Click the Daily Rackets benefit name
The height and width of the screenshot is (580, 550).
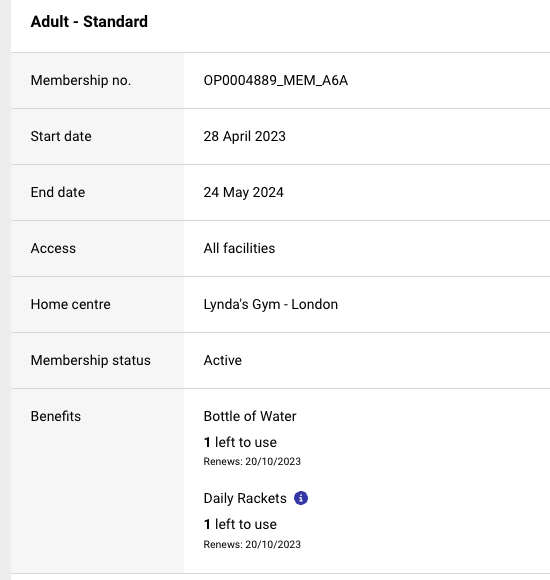245,498
